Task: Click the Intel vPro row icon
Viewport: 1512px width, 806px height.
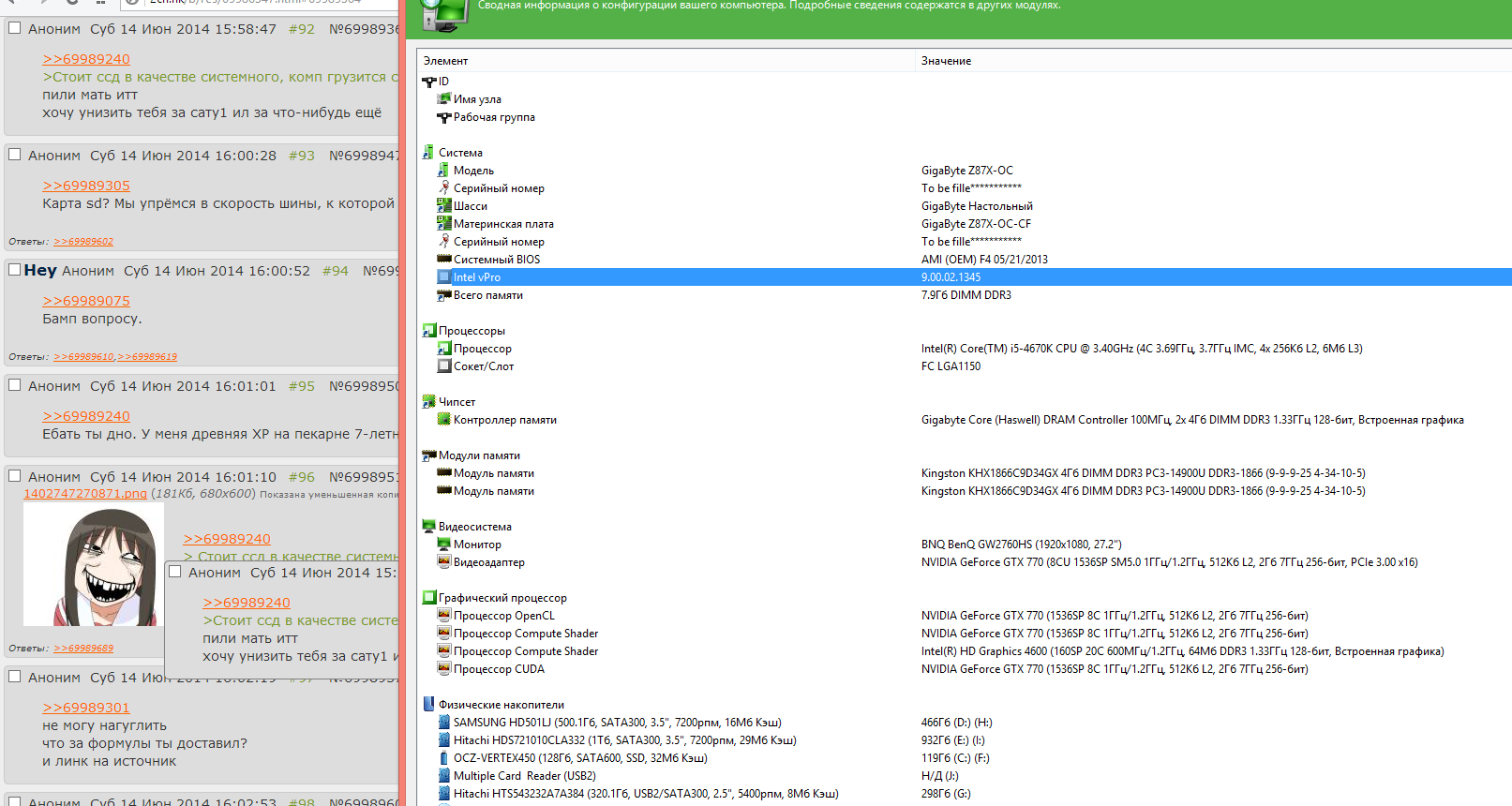Action: pos(444,277)
